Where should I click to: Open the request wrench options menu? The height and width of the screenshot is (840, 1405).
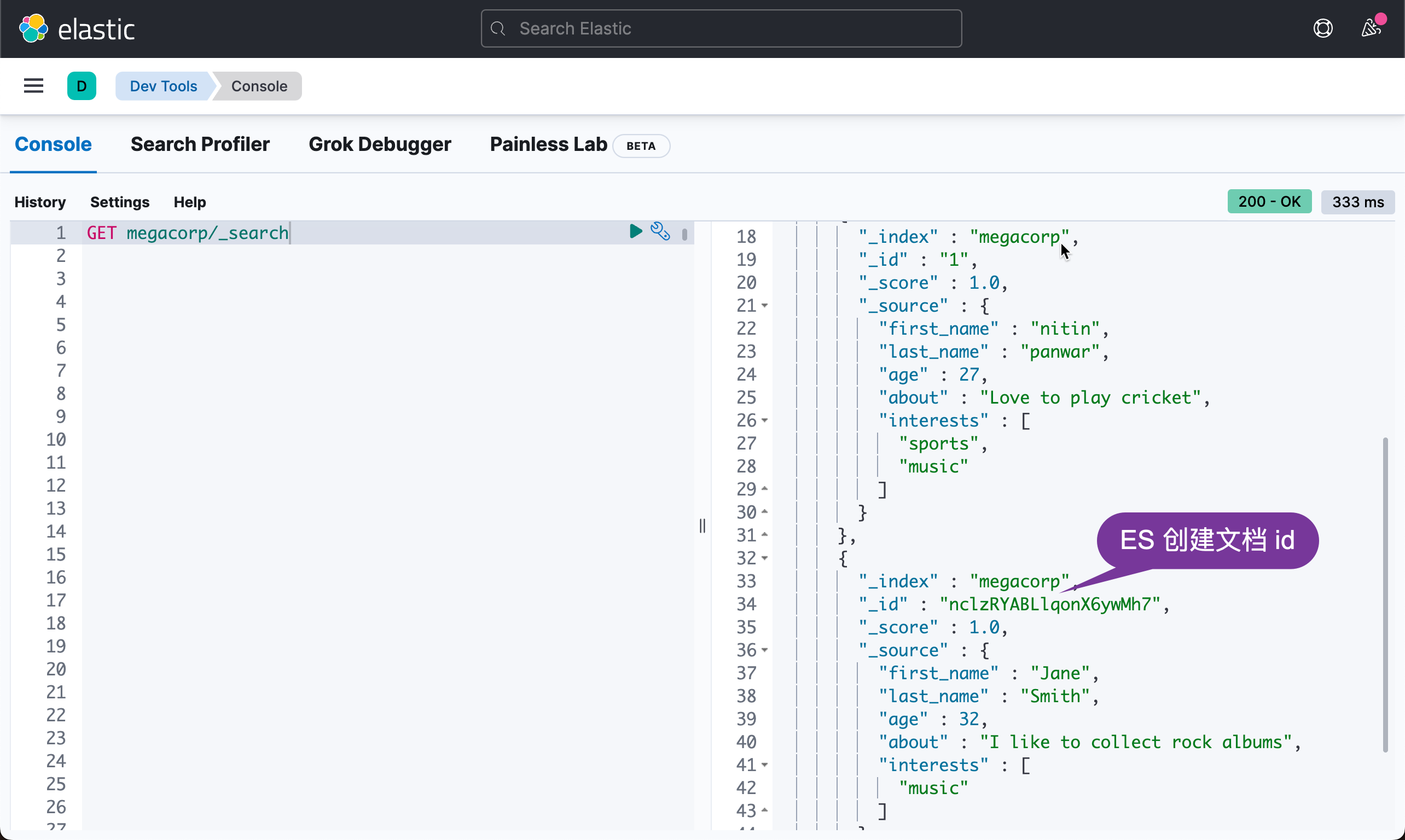pos(660,231)
